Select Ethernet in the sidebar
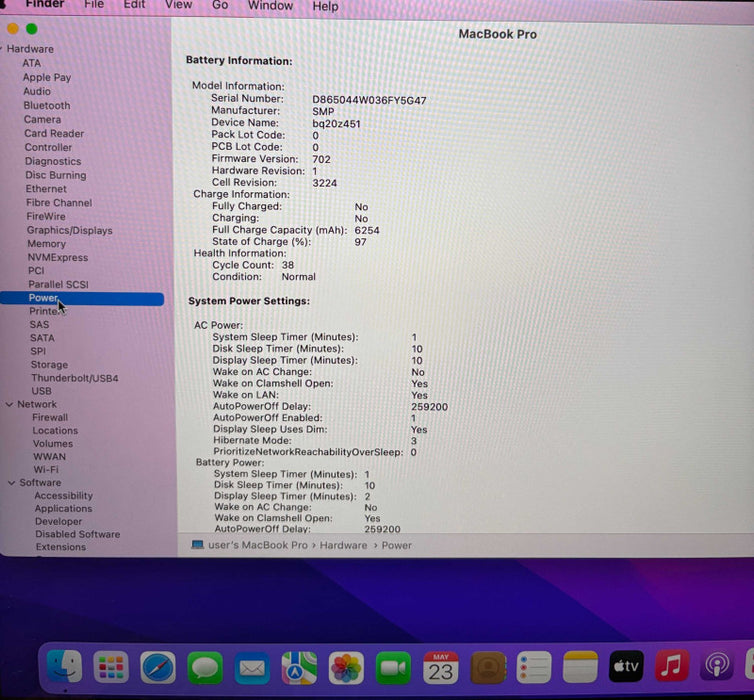 pos(46,189)
